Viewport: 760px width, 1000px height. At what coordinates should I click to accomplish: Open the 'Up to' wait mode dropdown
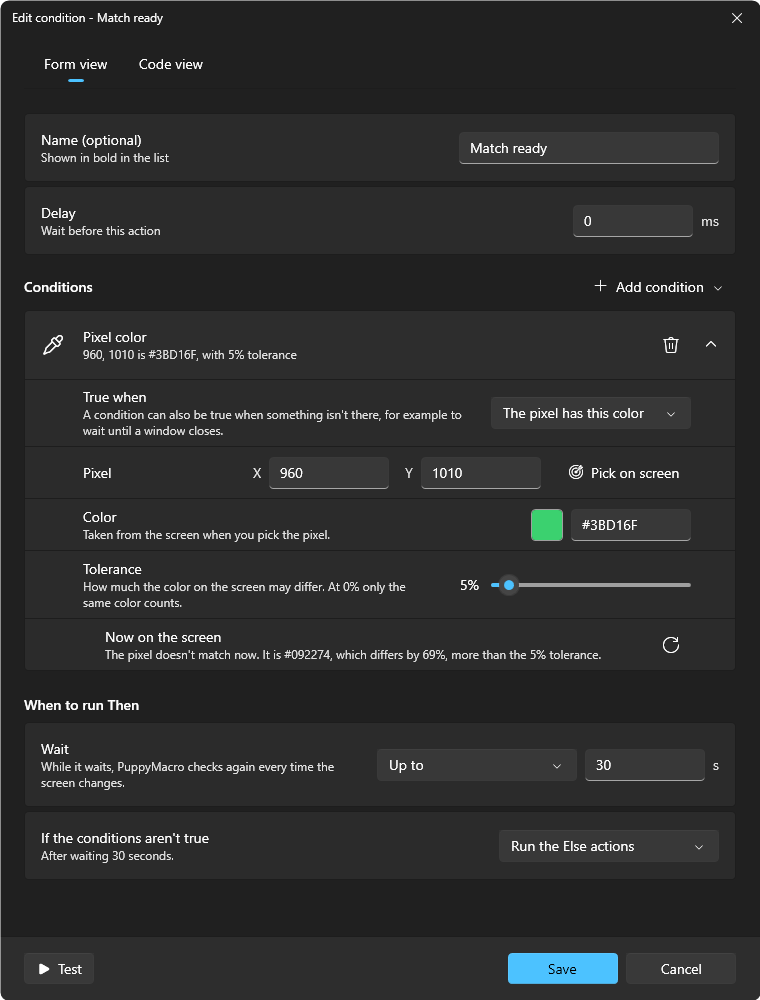pos(477,765)
